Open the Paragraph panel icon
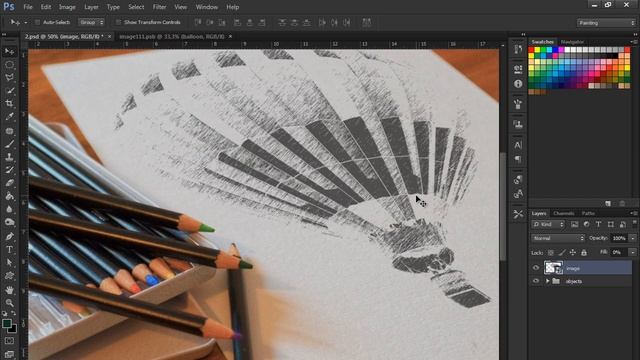The width and height of the screenshot is (640, 360). click(x=518, y=159)
